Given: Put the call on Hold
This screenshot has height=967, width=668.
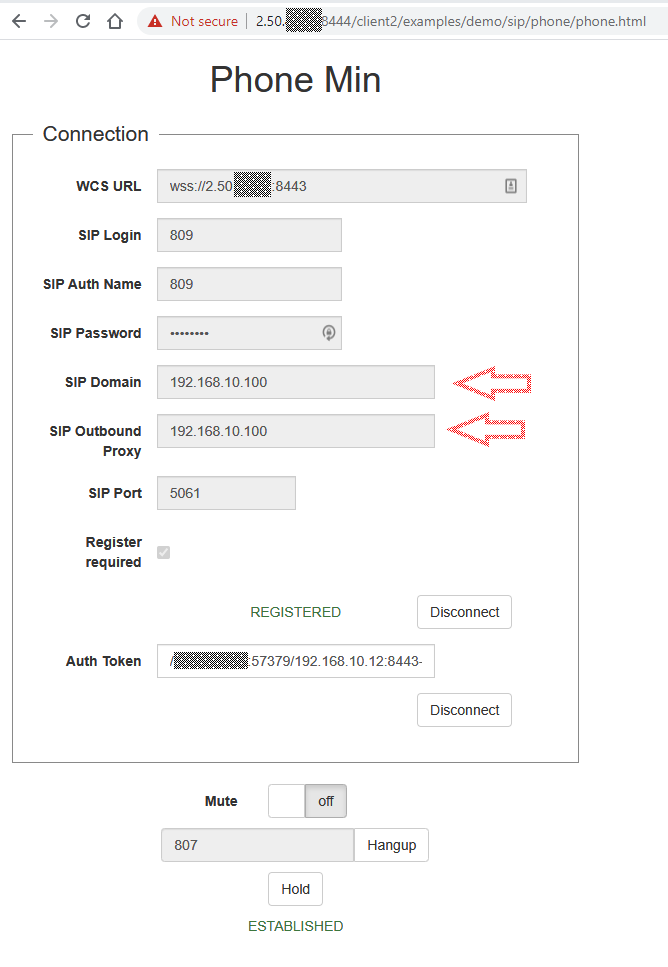Looking at the screenshot, I should [x=295, y=889].
